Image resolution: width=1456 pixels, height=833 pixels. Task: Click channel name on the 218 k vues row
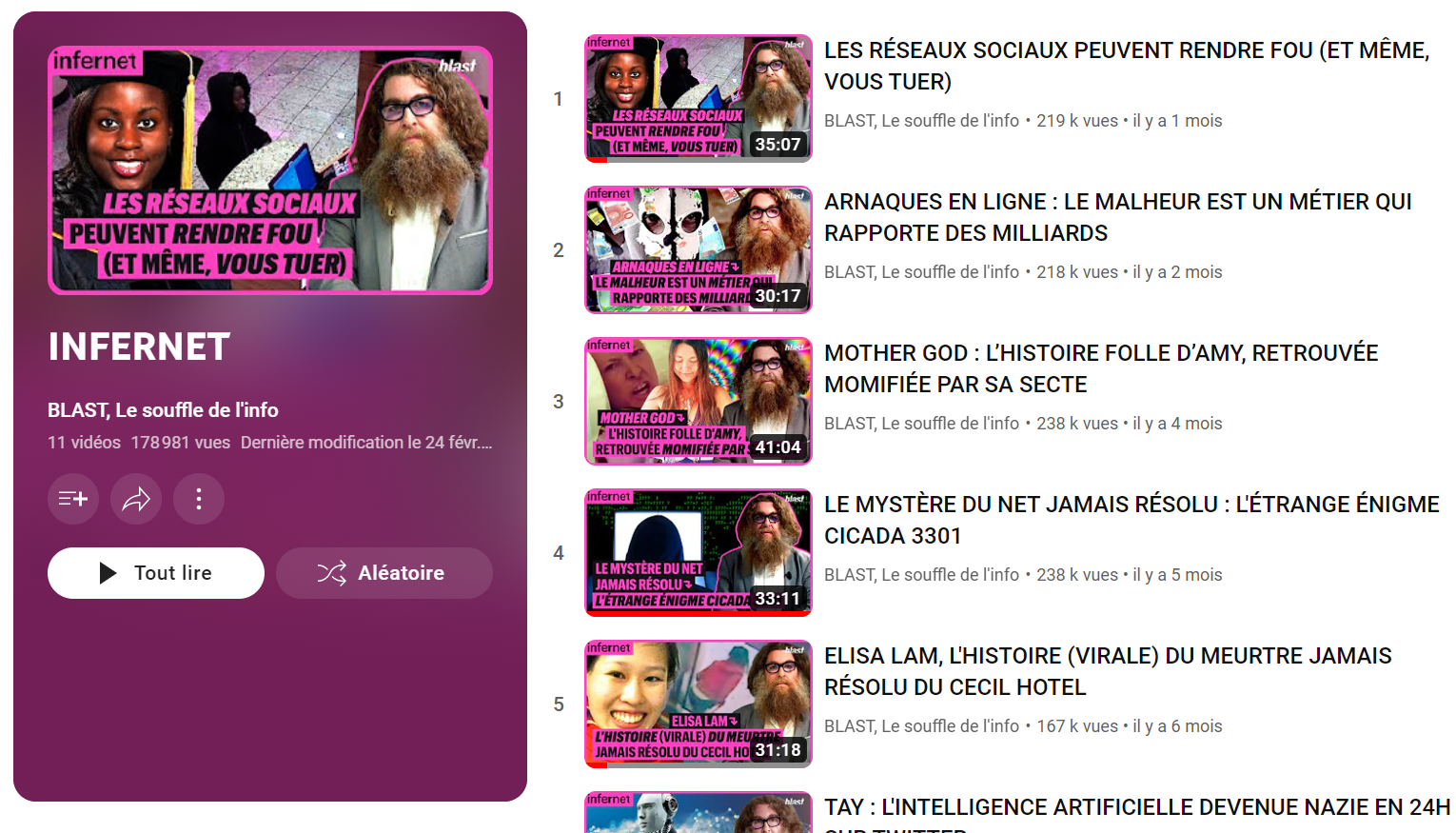(x=921, y=272)
